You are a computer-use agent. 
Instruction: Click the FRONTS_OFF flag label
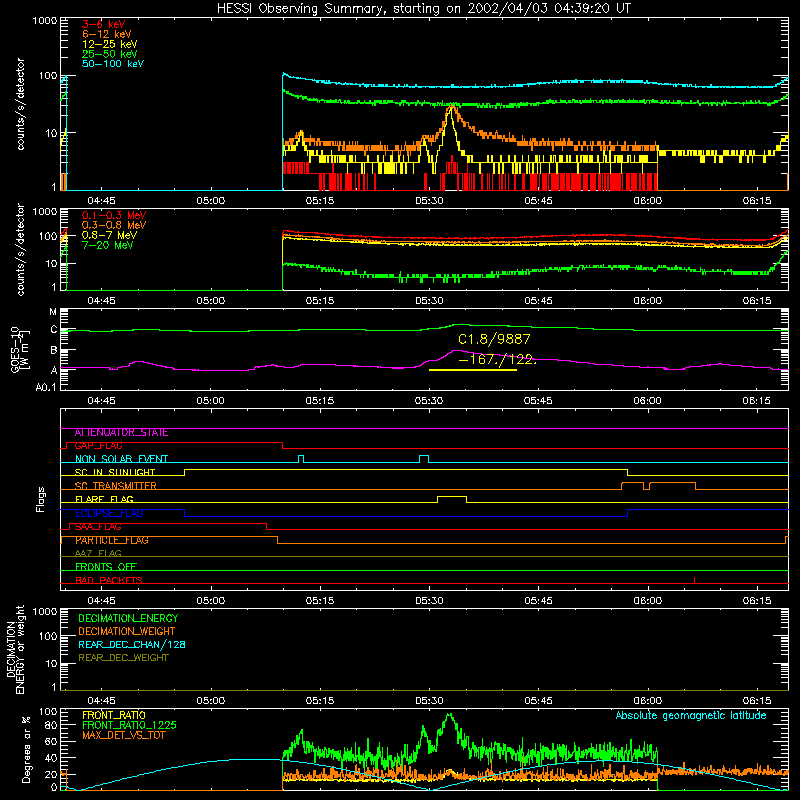106,567
